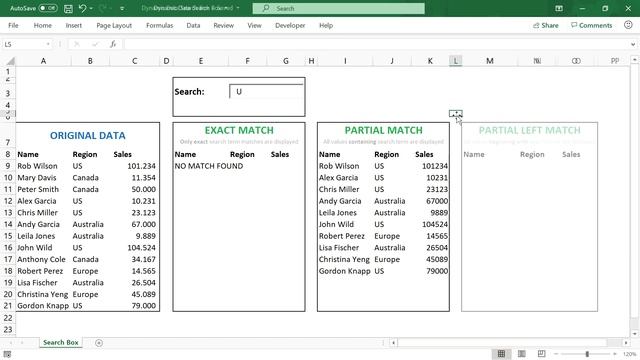This screenshot has height=360, width=640.
Task: Open the Review tab
Action: (x=223, y=25)
